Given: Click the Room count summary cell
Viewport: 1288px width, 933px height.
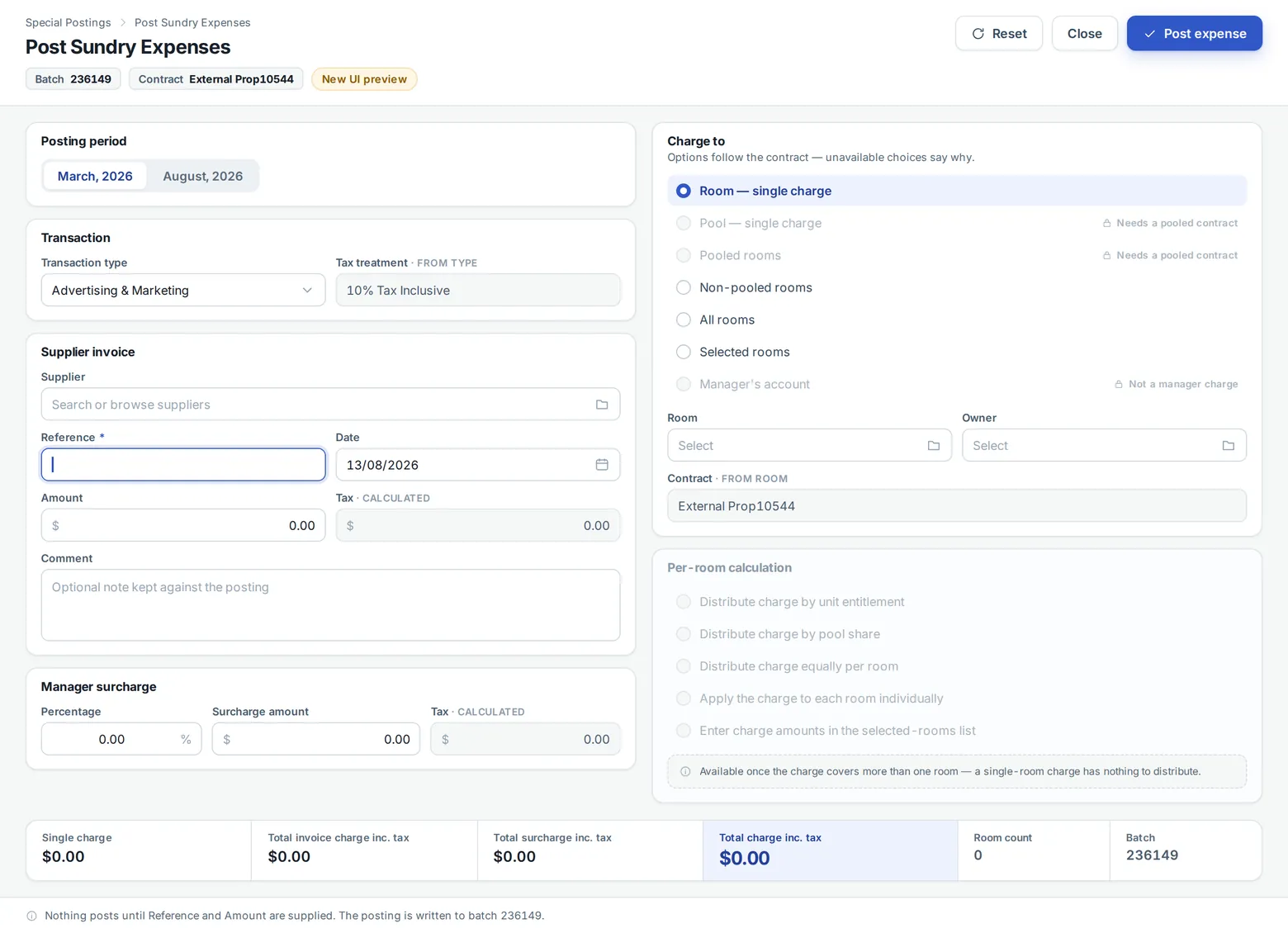Looking at the screenshot, I should pyautogui.click(x=1034, y=850).
